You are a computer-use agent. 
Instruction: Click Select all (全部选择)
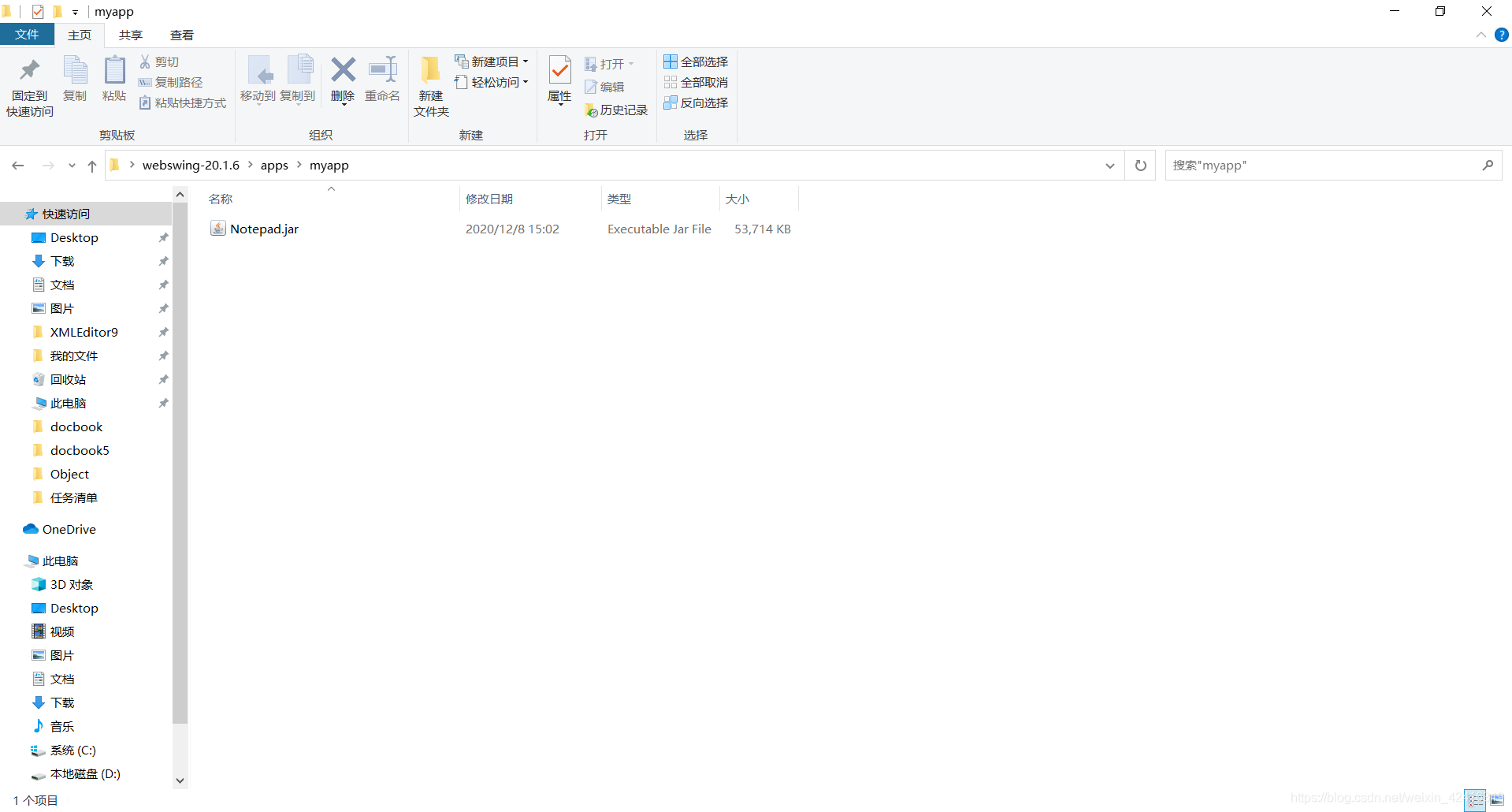click(x=696, y=61)
